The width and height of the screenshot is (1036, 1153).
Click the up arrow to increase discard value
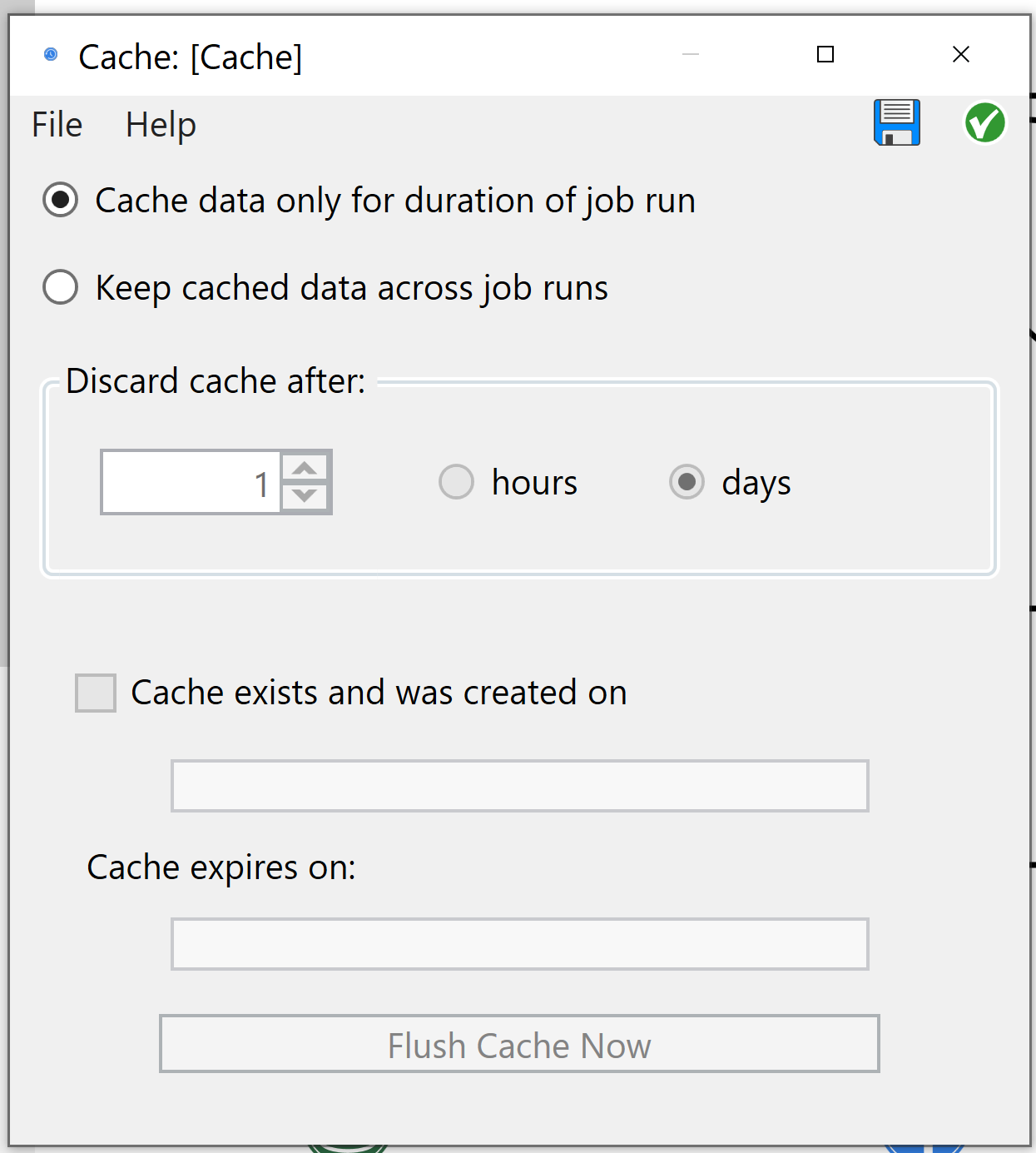point(305,469)
